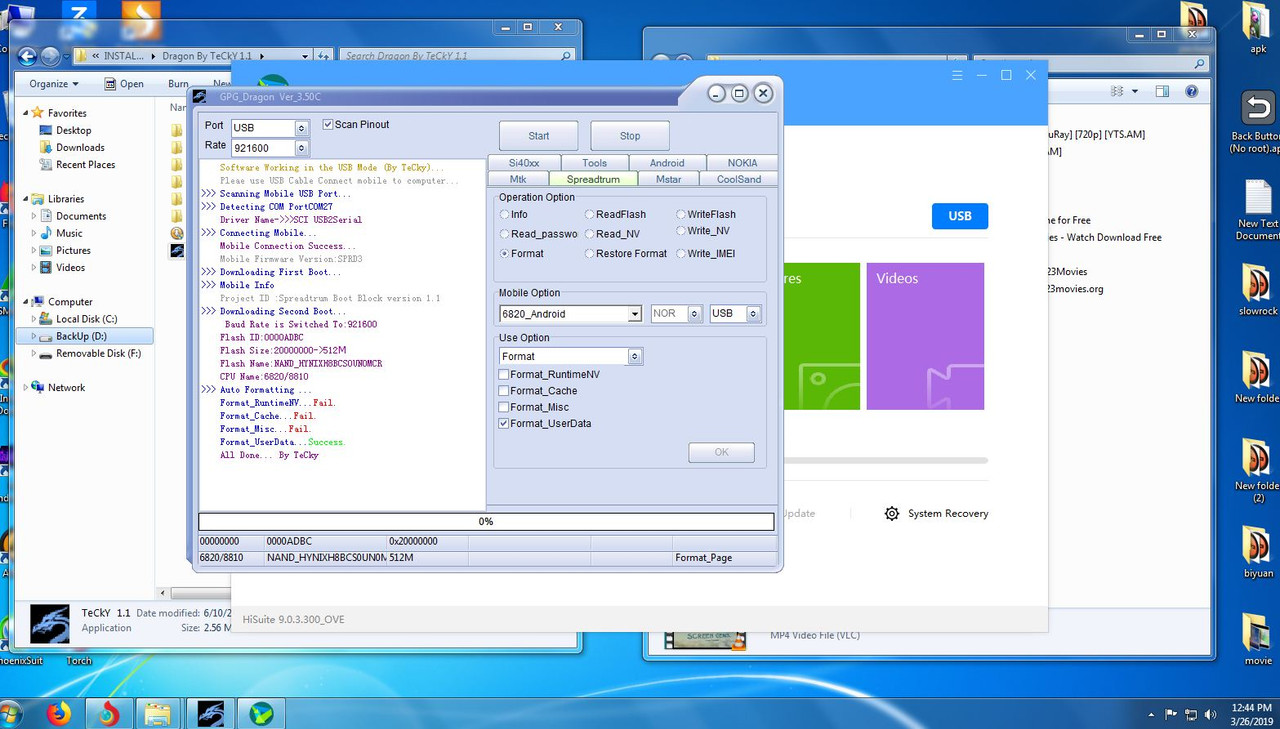Switch to the Si40xx tab
This screenshot has height=729, width=1280.
pyautogui.click(x=524, y=163)
